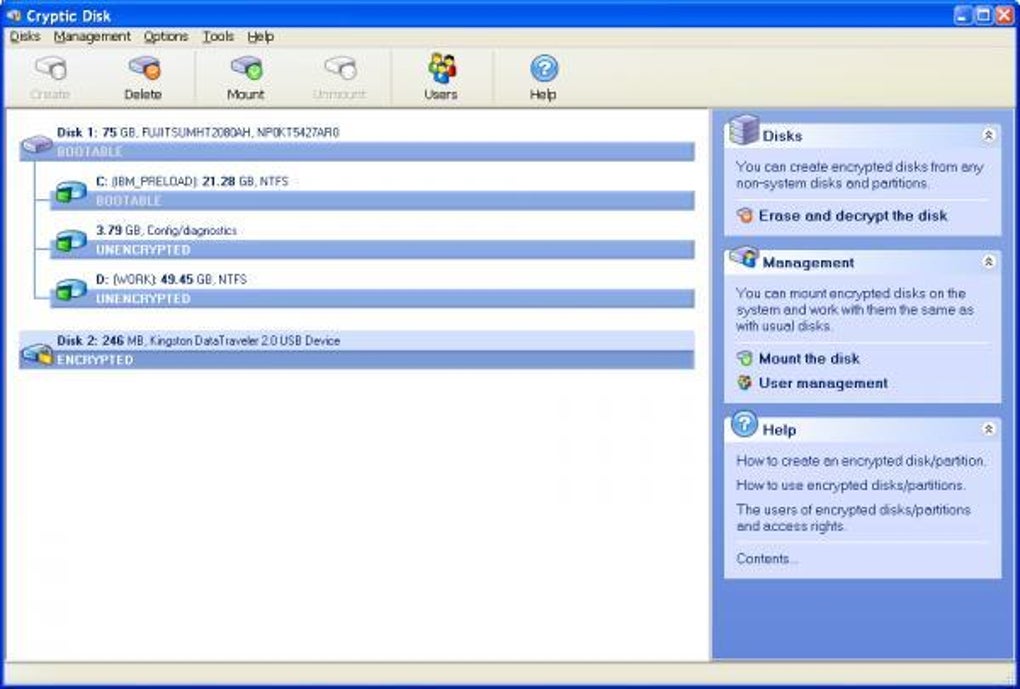This screenshot has height=689, width=1020.
Task: Open the Contents... help link
Action: [767, 558]
